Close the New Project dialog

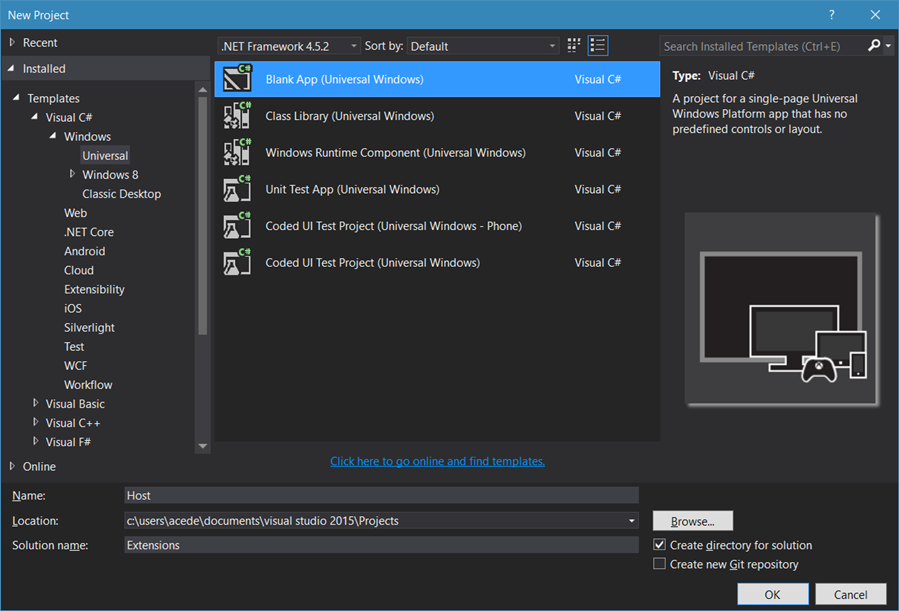click(x=875, y=15)
